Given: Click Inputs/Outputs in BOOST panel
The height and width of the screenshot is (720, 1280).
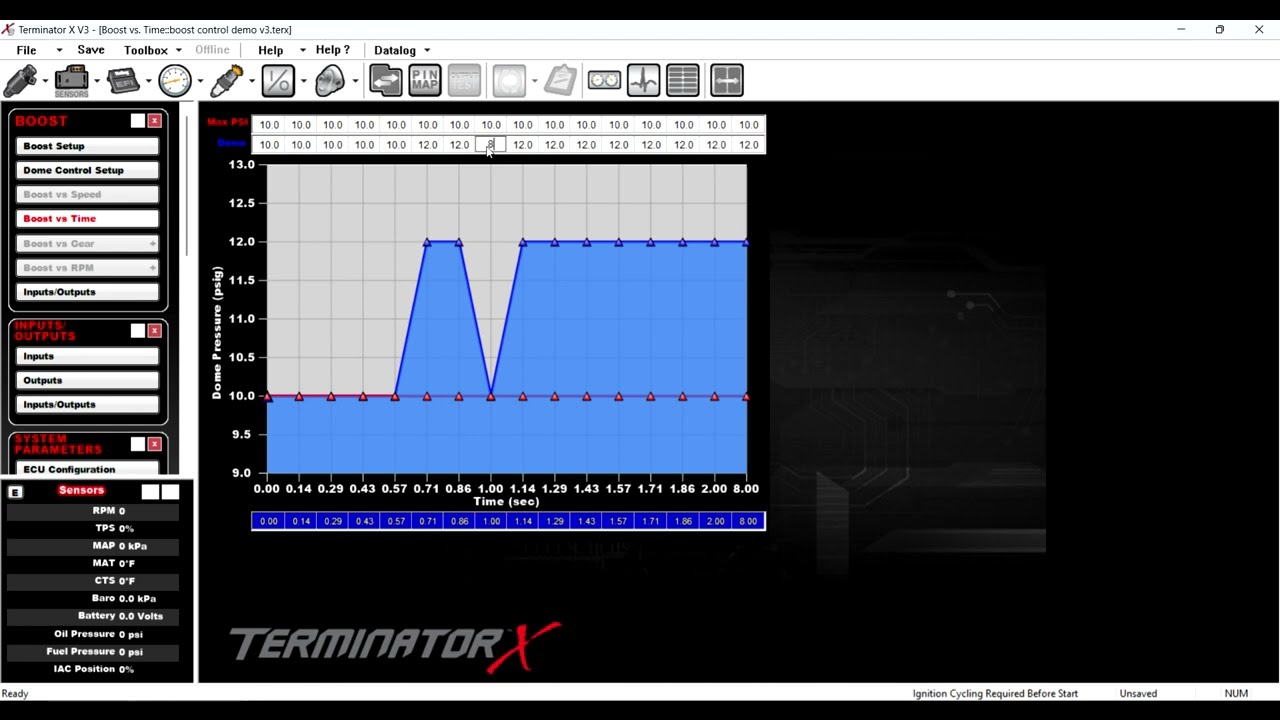Looking at the screenshot, I should [x=88, y=292].
